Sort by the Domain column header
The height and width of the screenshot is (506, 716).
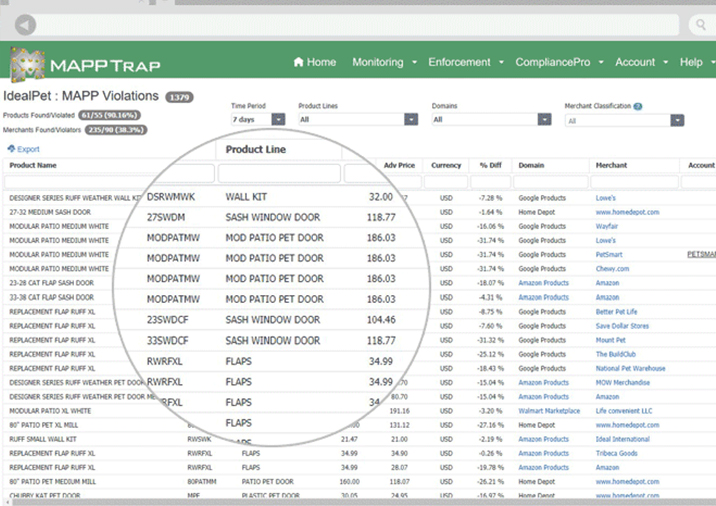531,165
